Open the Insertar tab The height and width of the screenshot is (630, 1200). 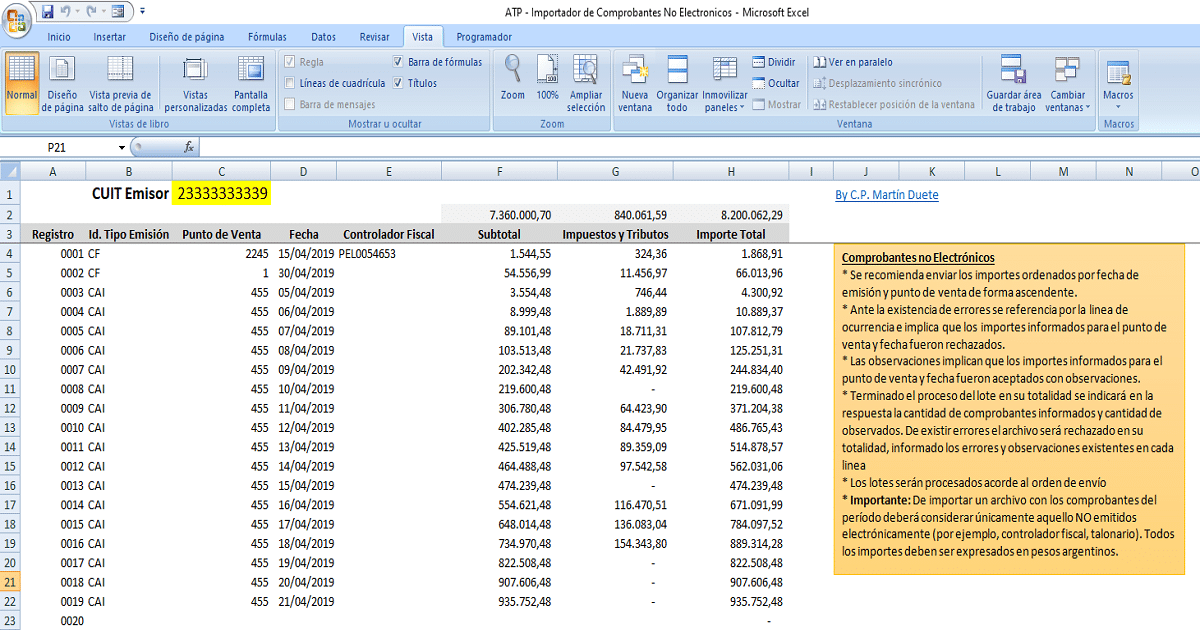tap(109, 37)
